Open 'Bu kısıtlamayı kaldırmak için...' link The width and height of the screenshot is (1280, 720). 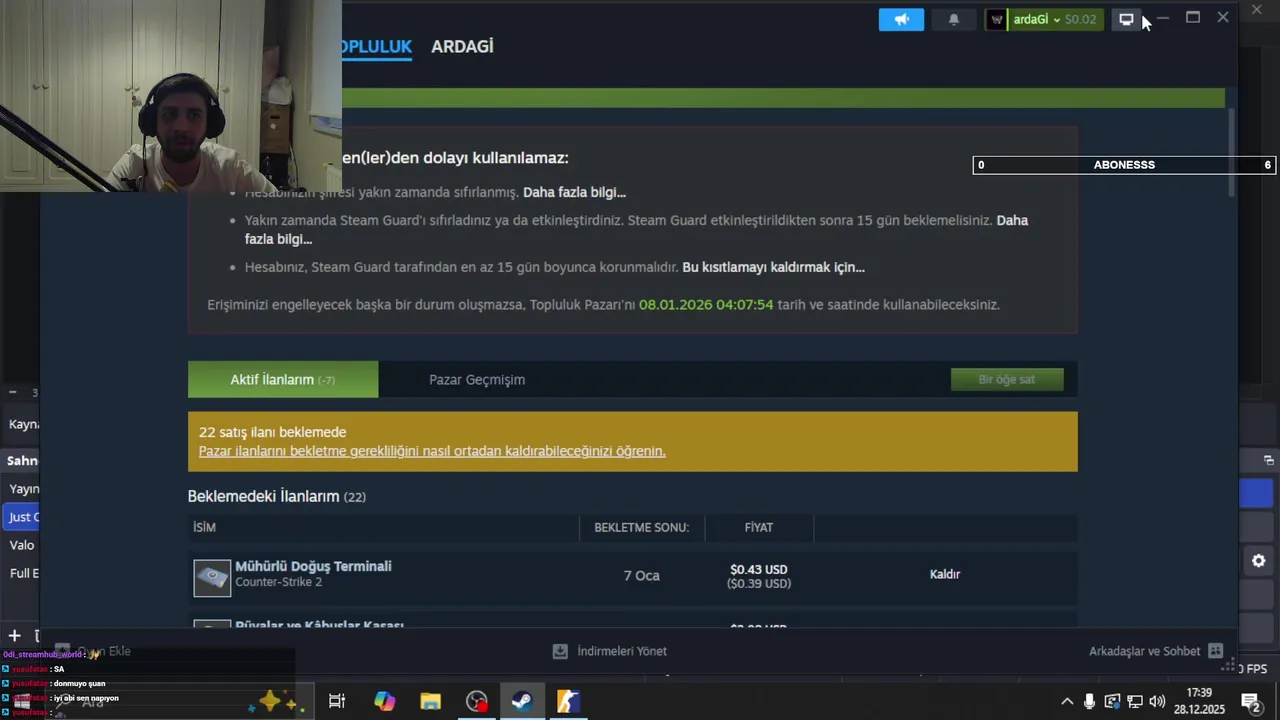[x=773, y=267]
